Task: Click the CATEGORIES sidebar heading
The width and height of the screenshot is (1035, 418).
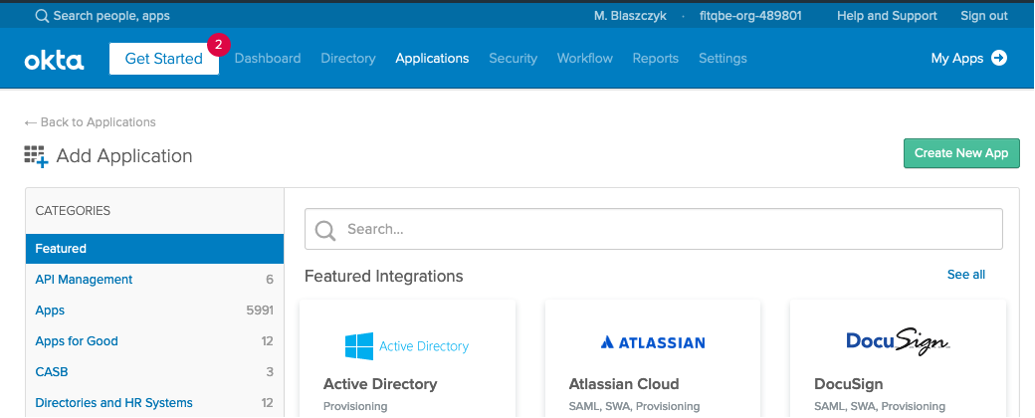Action: point(73,211)
